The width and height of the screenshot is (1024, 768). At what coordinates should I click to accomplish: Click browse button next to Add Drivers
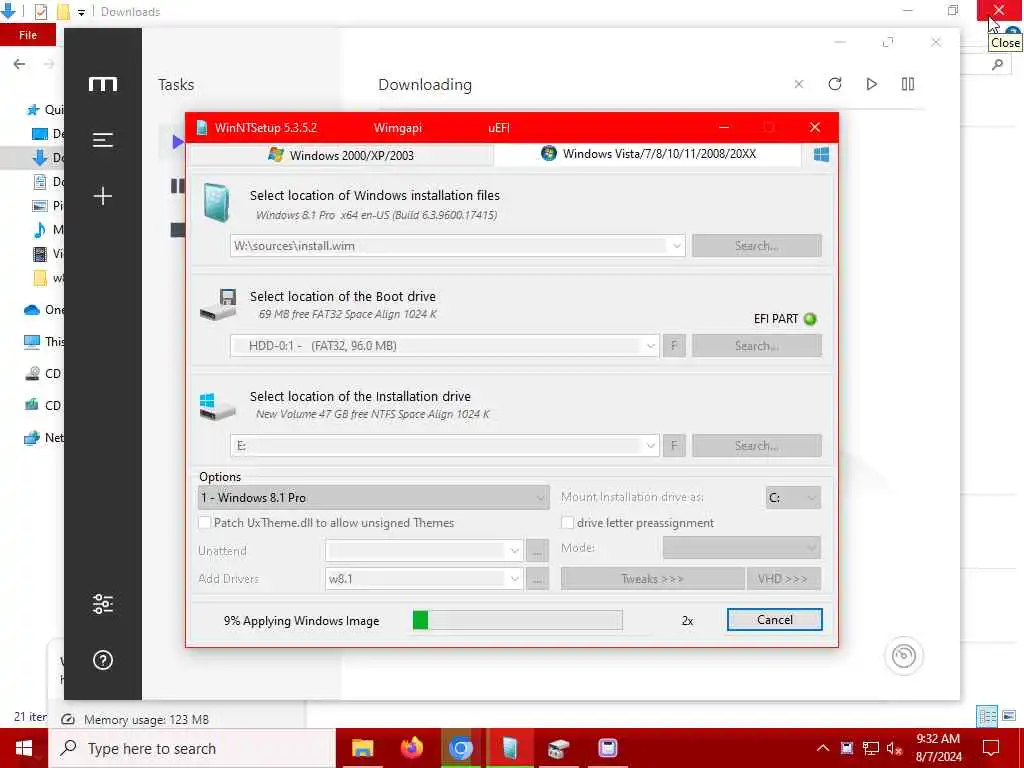pos(537,579)
